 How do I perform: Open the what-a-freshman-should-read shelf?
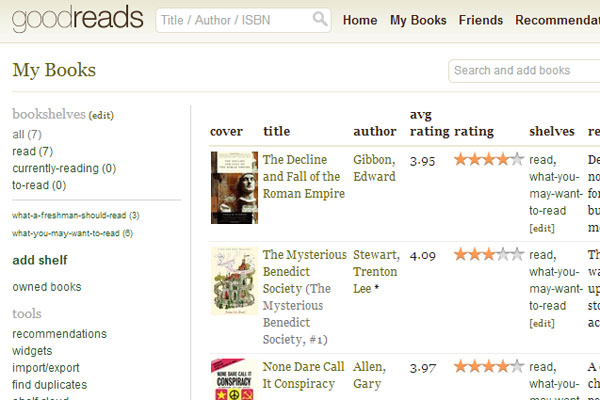click(x=76, y=216)
